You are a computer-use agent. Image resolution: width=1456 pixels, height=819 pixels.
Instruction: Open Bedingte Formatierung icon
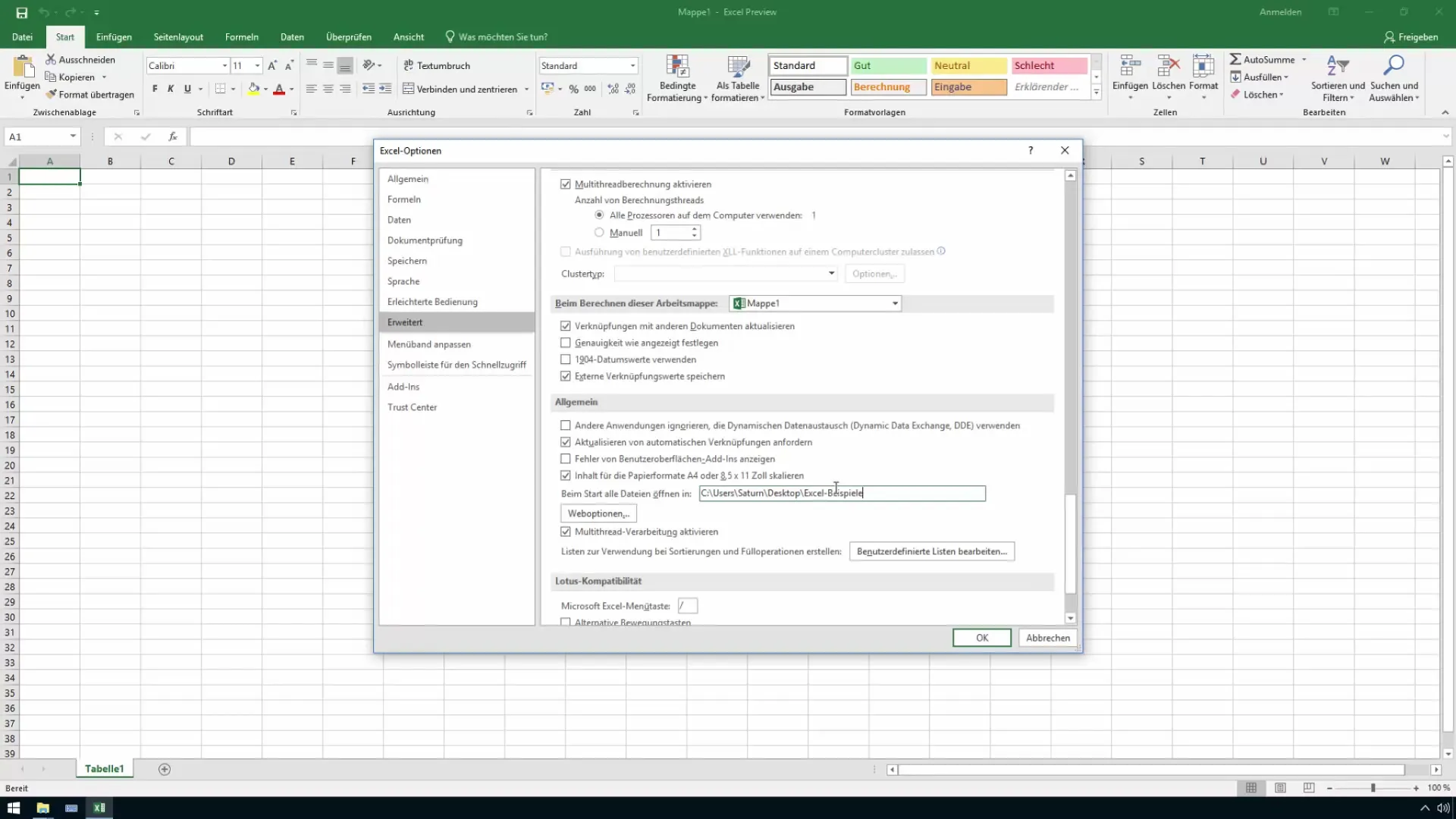(677, 67)
